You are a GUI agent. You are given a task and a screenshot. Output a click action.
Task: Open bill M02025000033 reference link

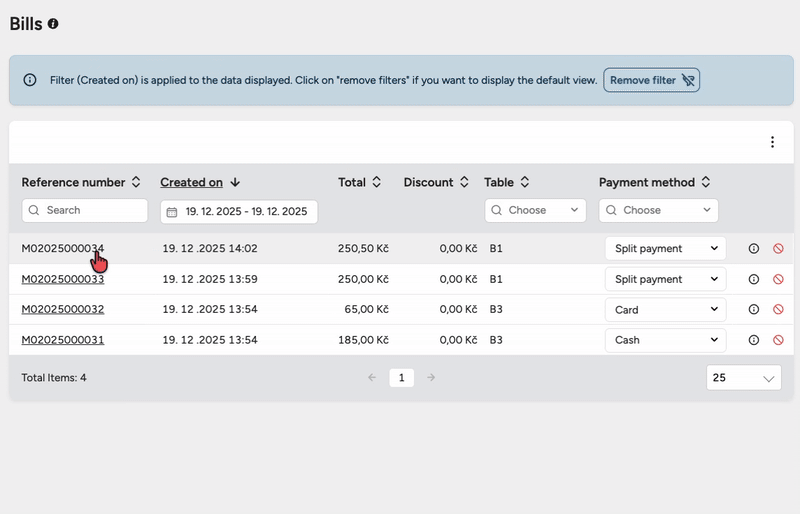coord(63,279)
